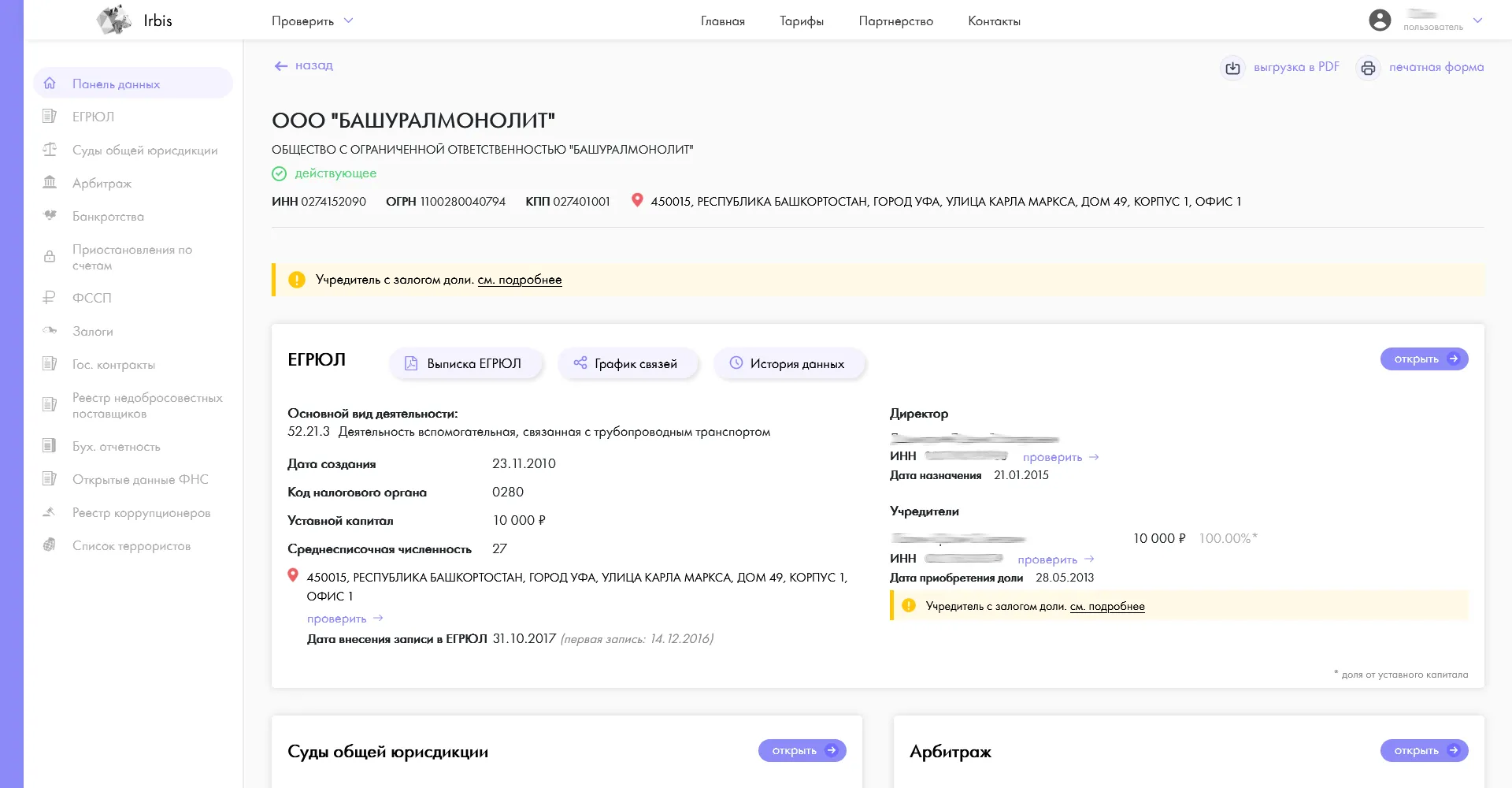Expand the user account chevron
This screenshot has height=788, width=1512.
[x=1477, y=20]
